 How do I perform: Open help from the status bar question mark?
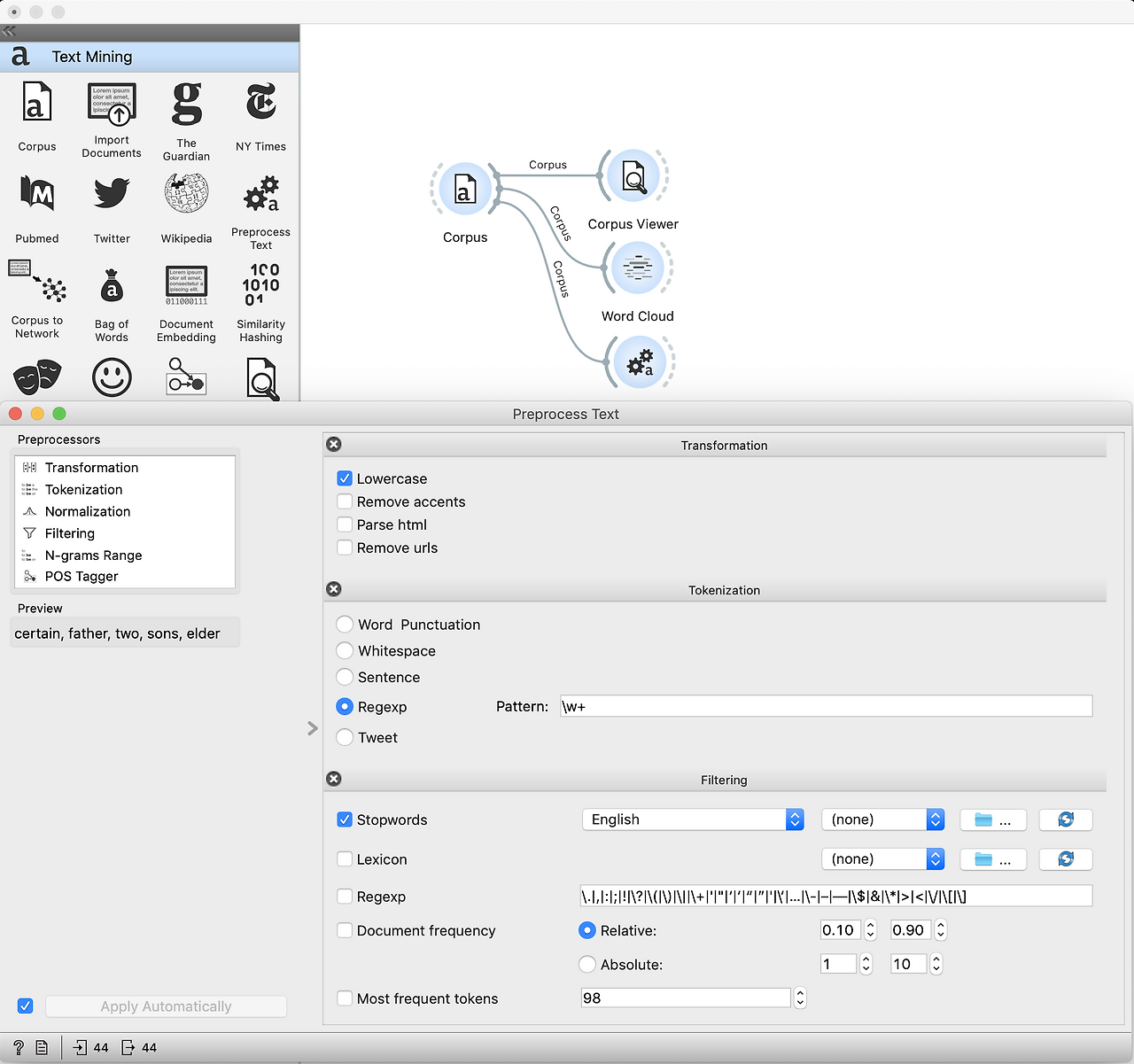[18, 1047]
